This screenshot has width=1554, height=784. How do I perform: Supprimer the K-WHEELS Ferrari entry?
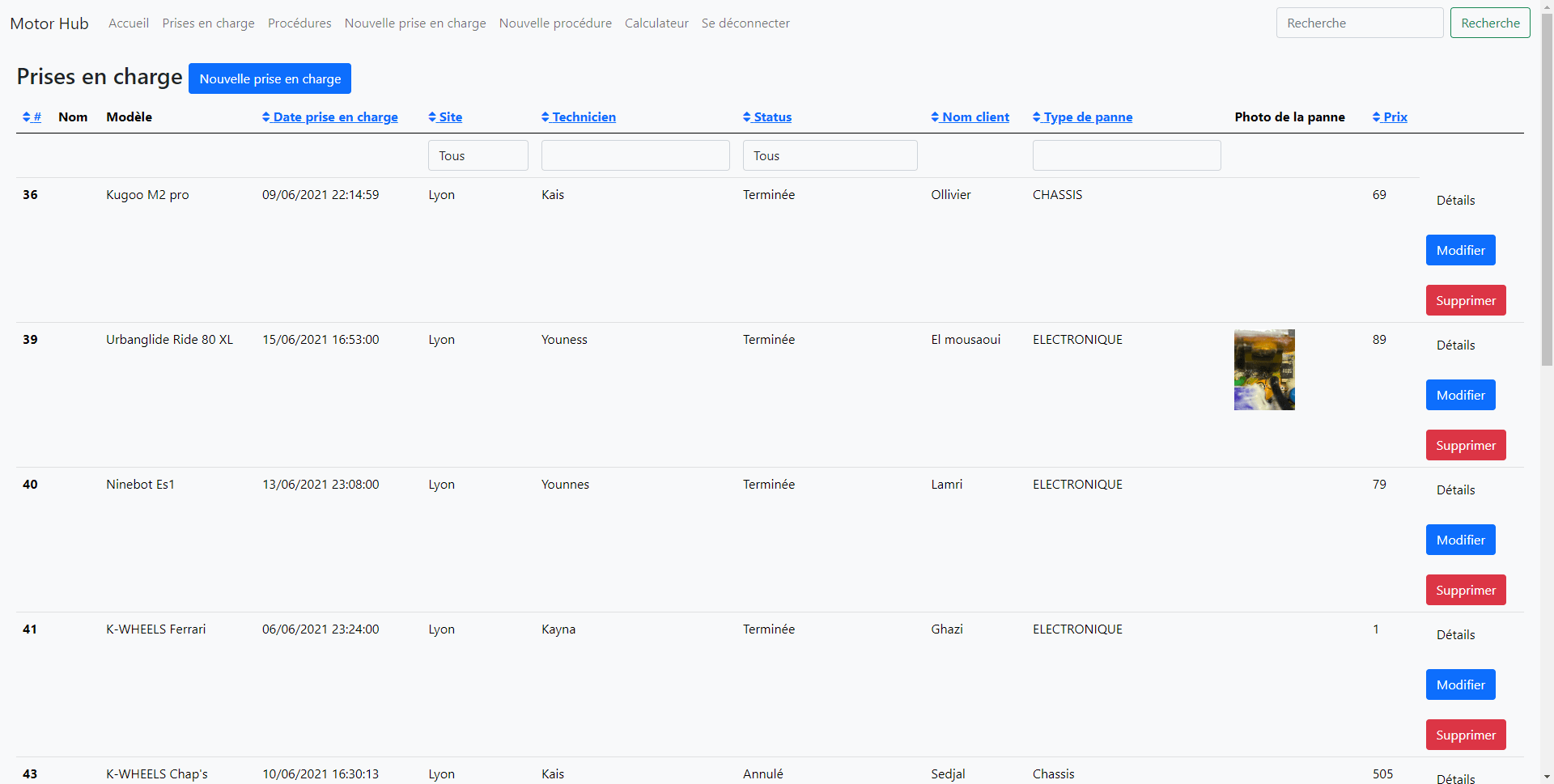coord(1466,735)
